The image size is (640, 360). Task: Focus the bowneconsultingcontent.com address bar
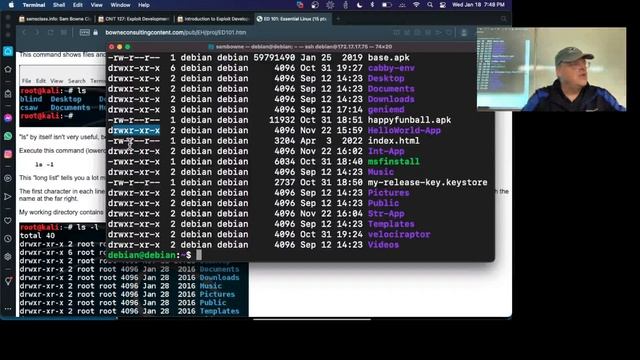tap(176, 32)
